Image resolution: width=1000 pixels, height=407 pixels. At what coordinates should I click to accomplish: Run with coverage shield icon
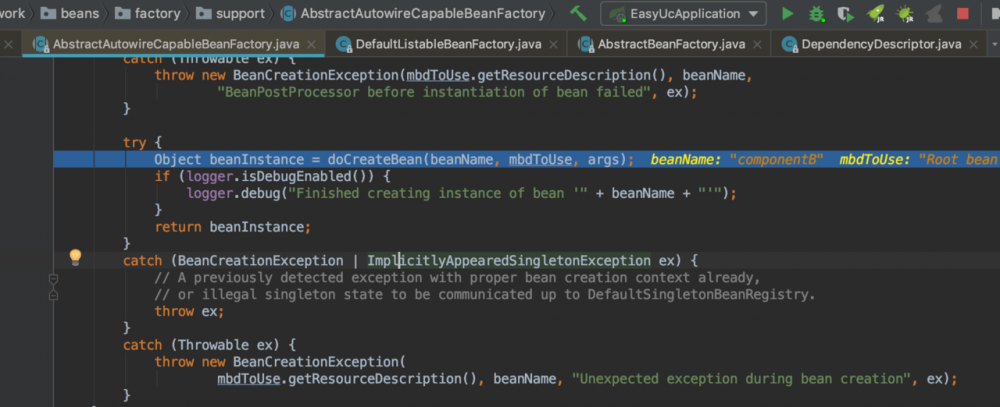pyautogui.click(x=846, y=14)
